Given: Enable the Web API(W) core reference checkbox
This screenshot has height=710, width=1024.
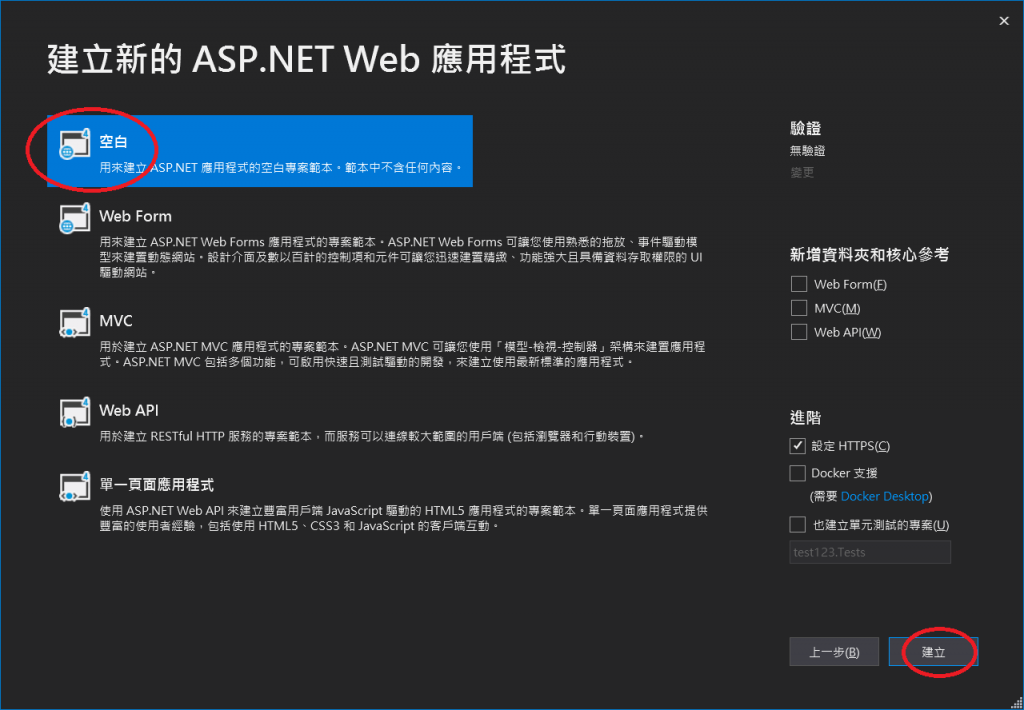Looking at the screenshot, I should click(x=799, y=332).
